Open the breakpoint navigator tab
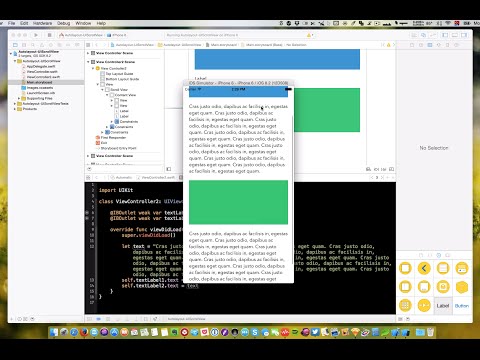 click(x=68, y=45)
